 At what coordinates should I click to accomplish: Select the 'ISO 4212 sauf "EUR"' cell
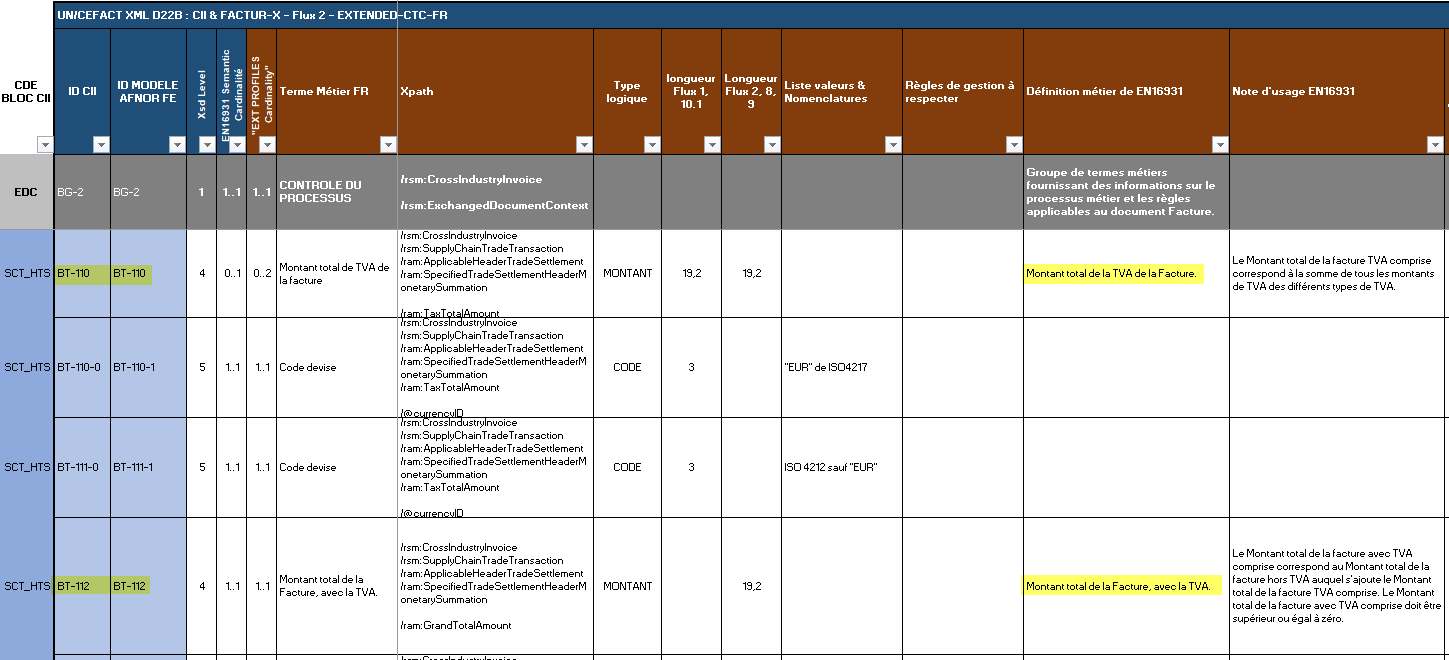pos(842,467)
